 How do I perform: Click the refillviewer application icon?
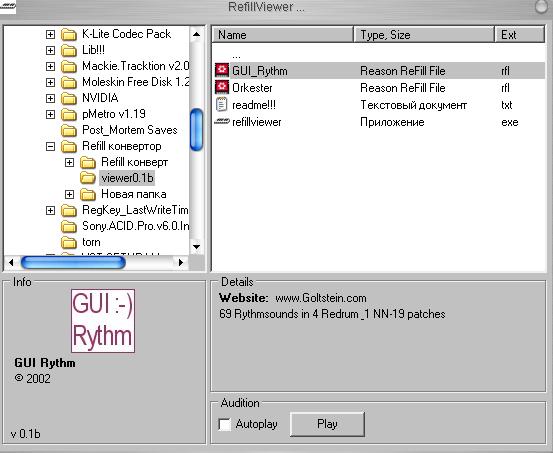[222, 122]
